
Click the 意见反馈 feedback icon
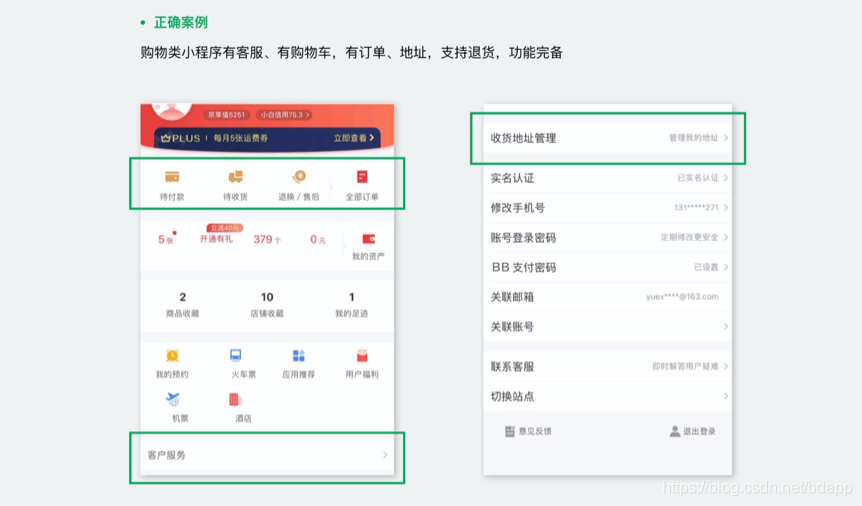[510, 432]
